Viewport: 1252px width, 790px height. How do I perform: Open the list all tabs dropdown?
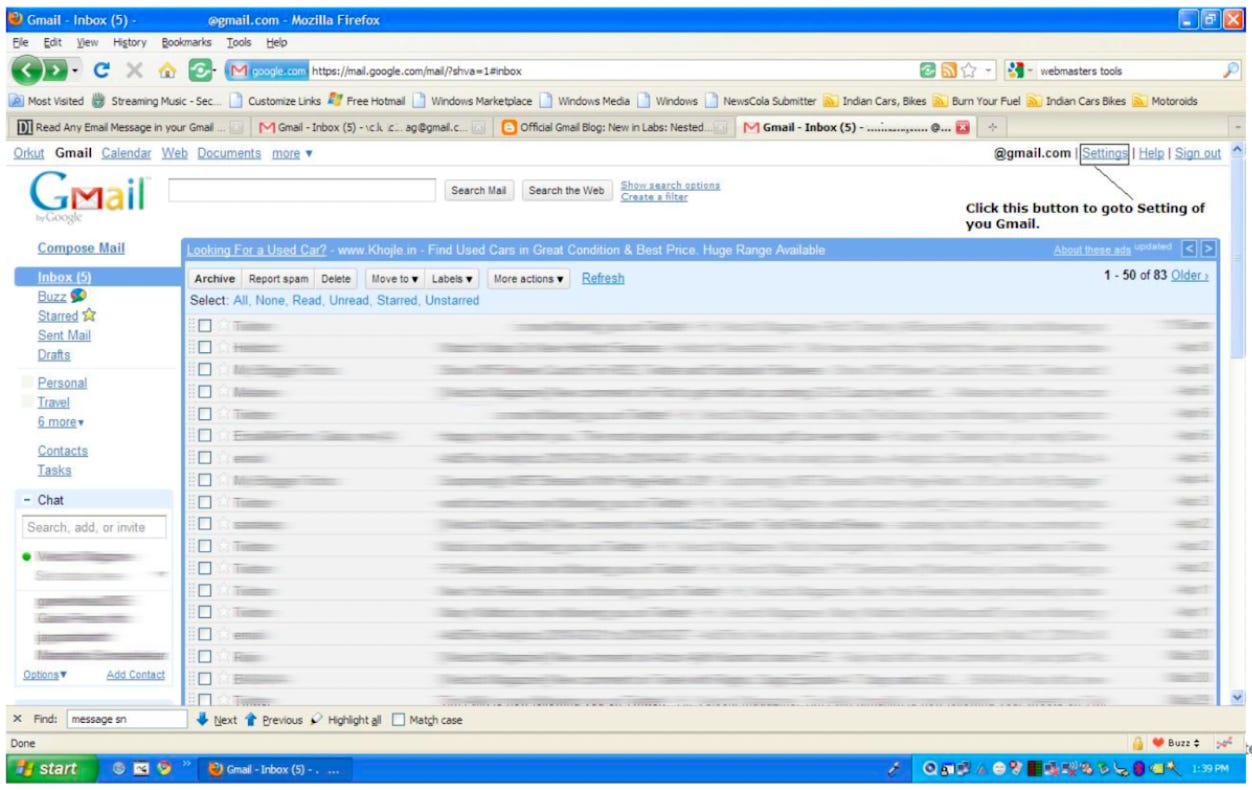pos(1240,128)
